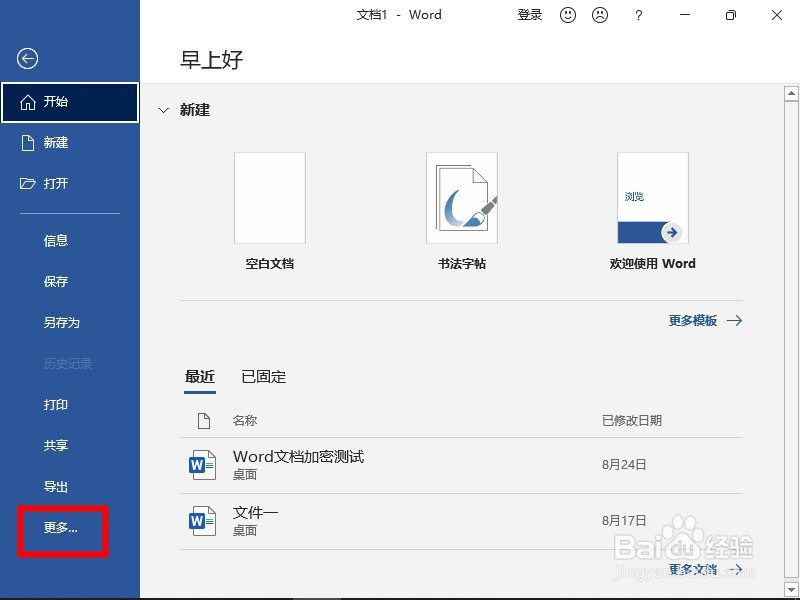Click the scrollbar up arrow
Screen dimensions: 800x600
[791, 93]
